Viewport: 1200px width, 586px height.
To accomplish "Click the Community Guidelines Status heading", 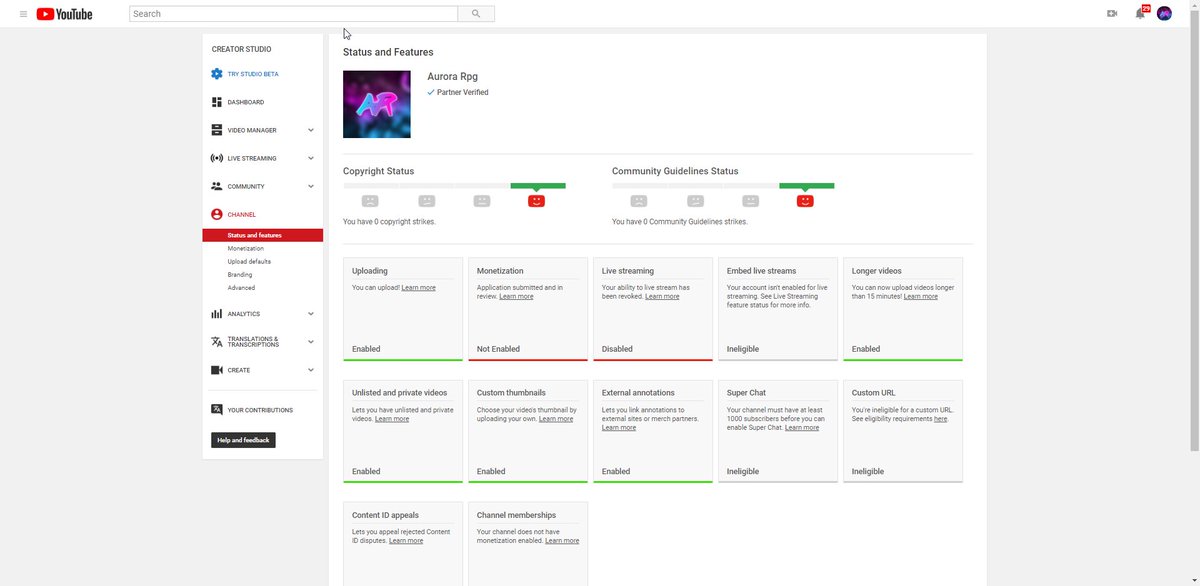I will click(x=675, y=171).
